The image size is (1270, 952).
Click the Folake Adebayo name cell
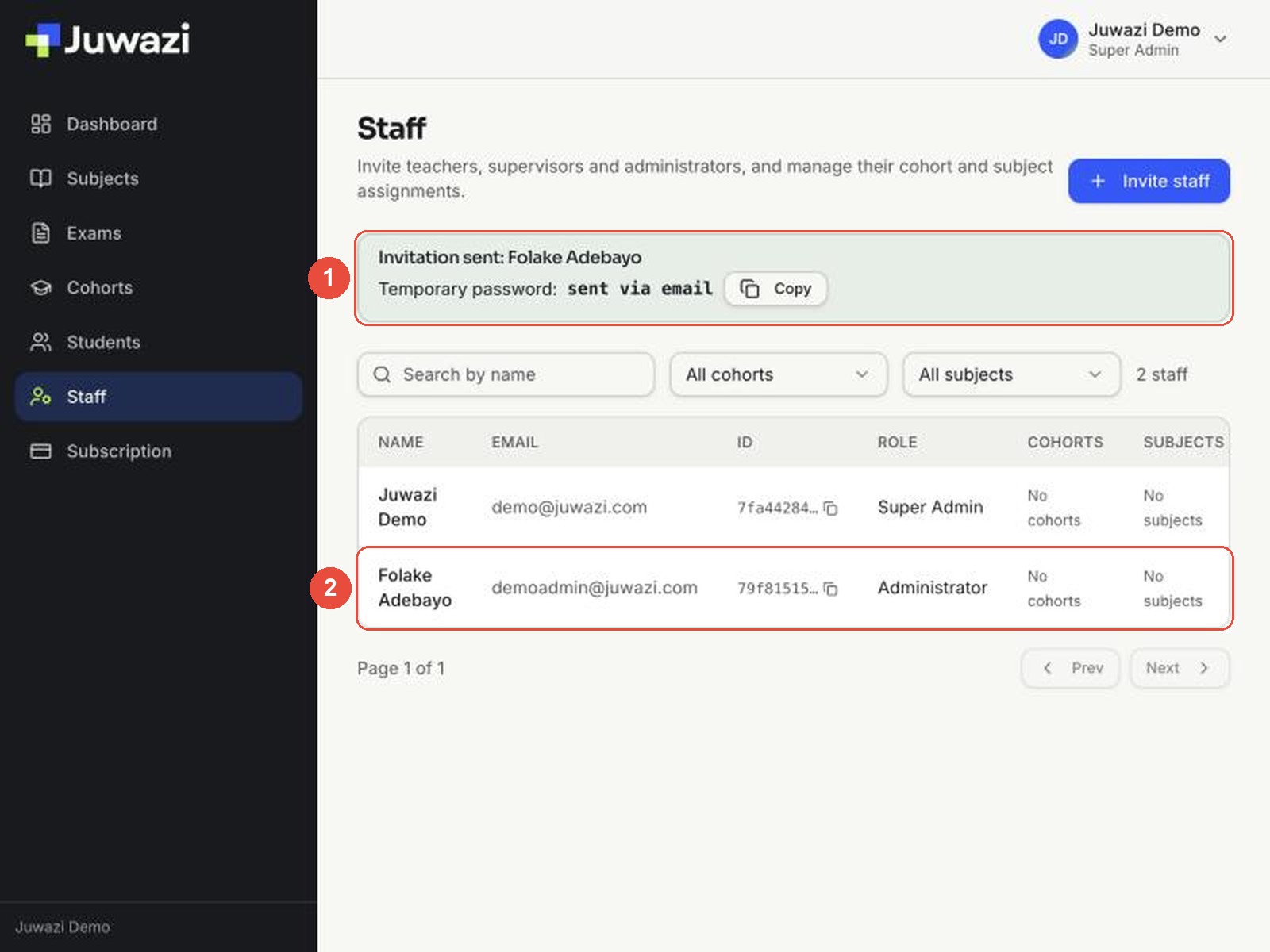[x=415, y=588]
